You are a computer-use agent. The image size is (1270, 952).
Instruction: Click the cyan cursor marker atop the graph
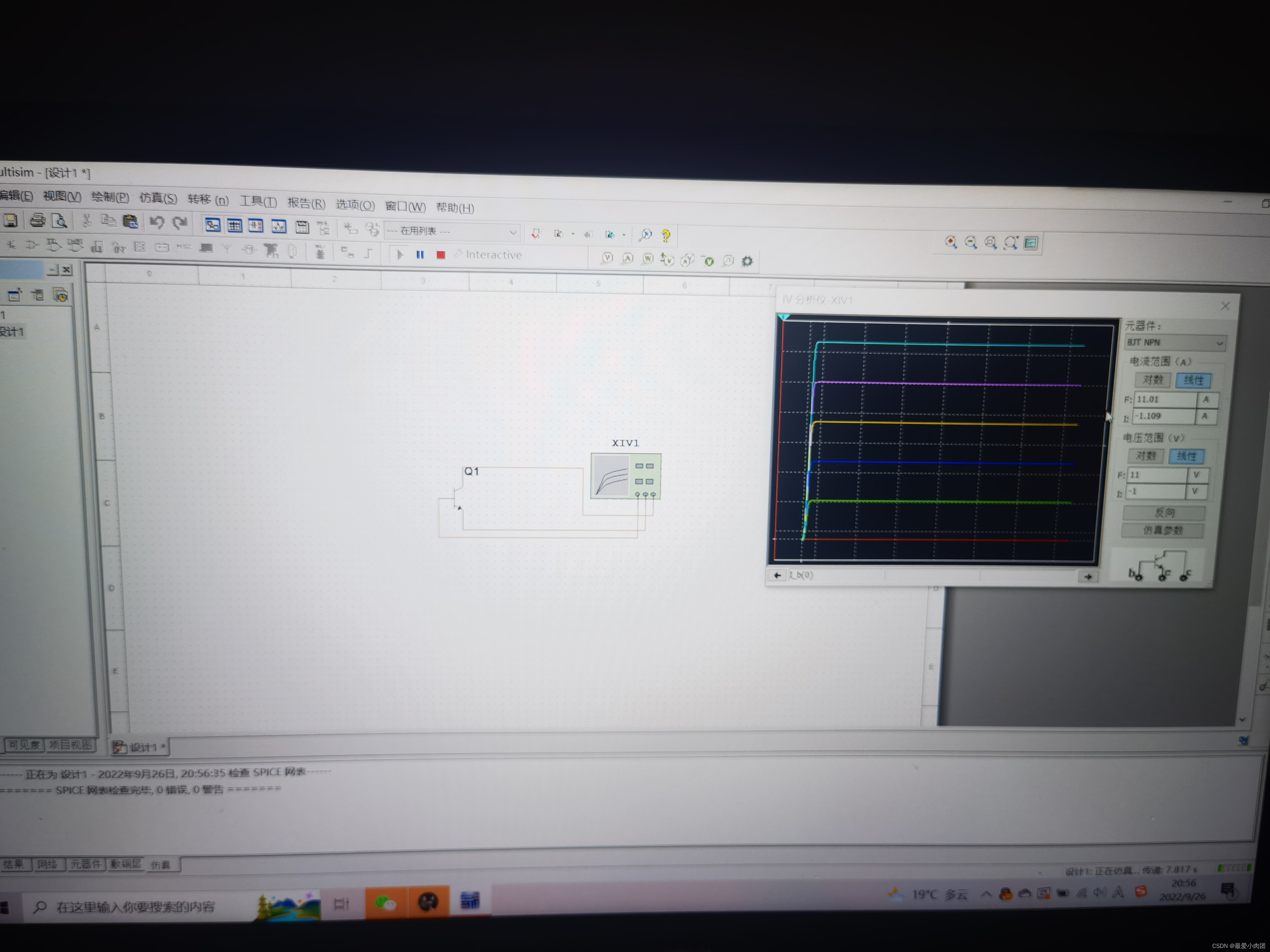pyautogui.click(x=783, y=317)
